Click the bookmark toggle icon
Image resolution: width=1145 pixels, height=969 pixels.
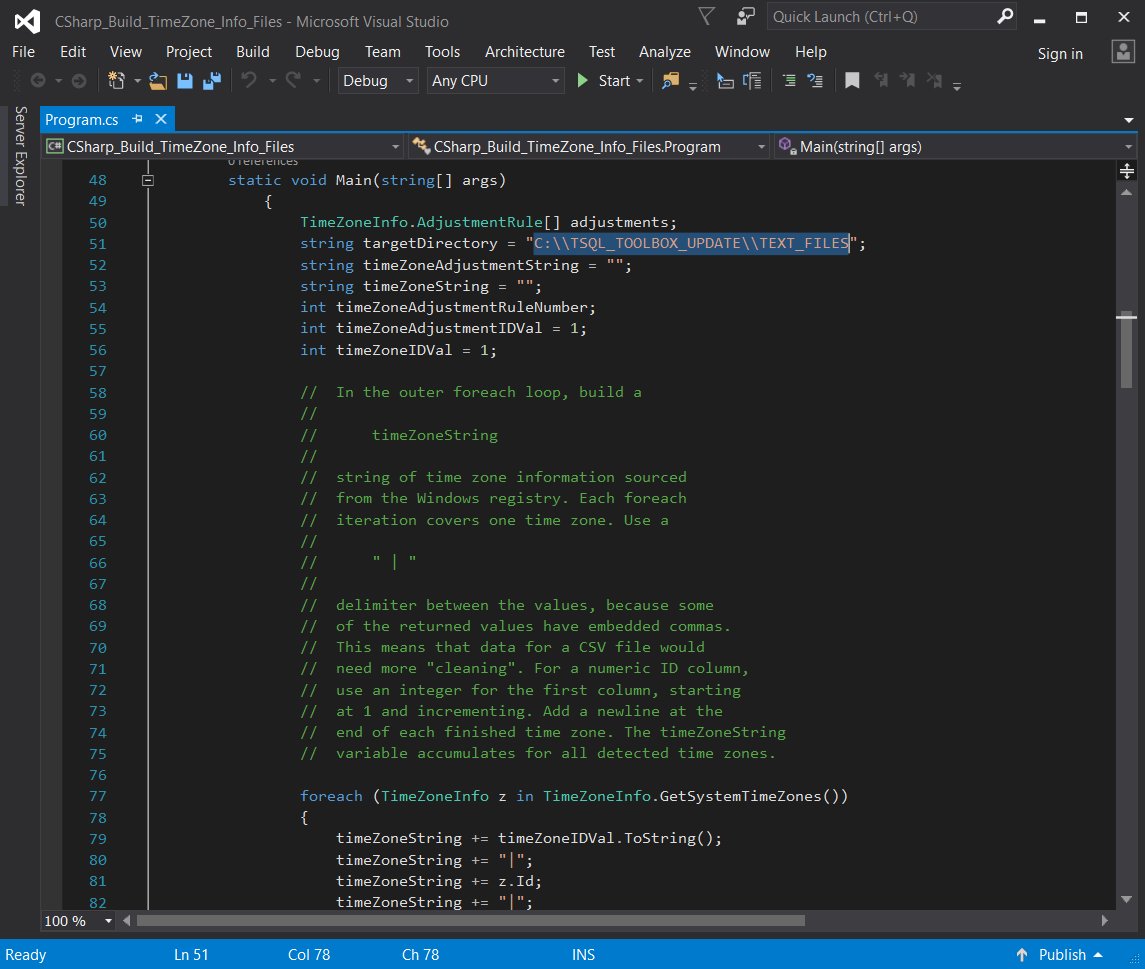point(852,81)
